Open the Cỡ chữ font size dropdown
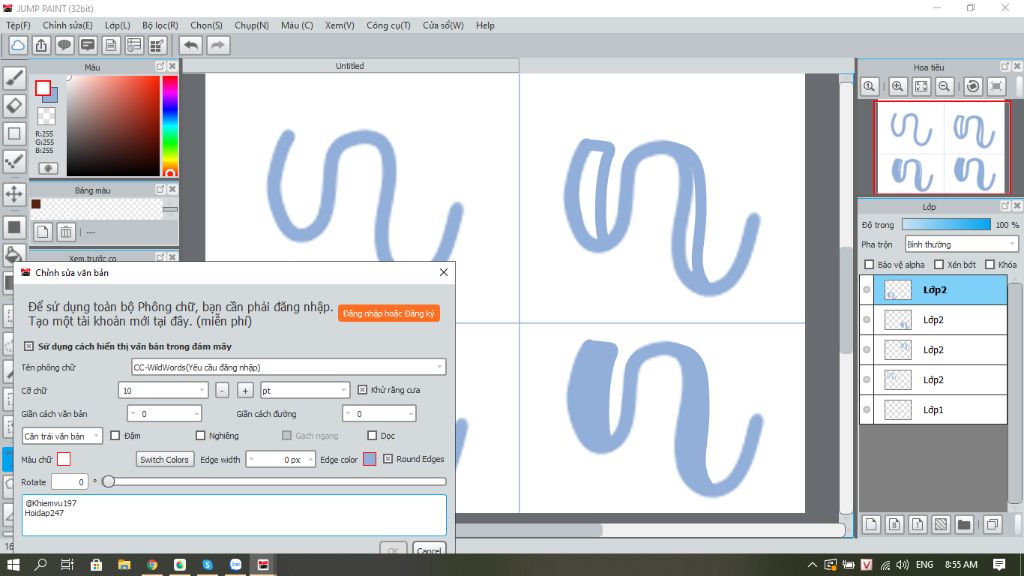Image resolution: width=1024 pixels, height=576 pixels. (x=163, y=391)
